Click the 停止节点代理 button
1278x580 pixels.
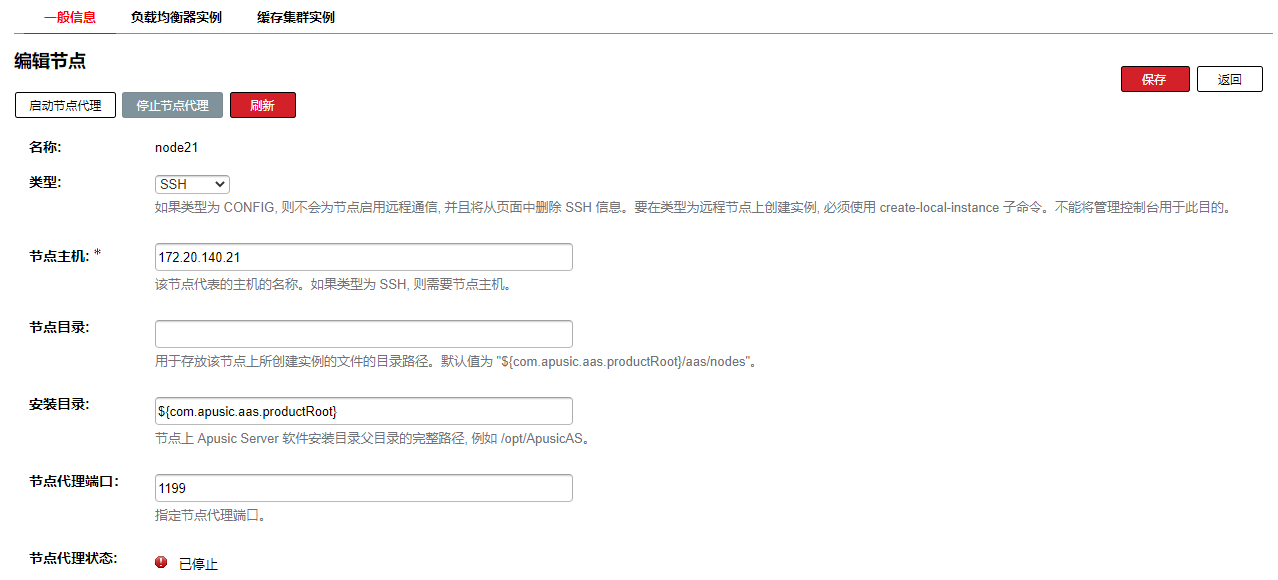pyautogui.click(x=172, y=105)
